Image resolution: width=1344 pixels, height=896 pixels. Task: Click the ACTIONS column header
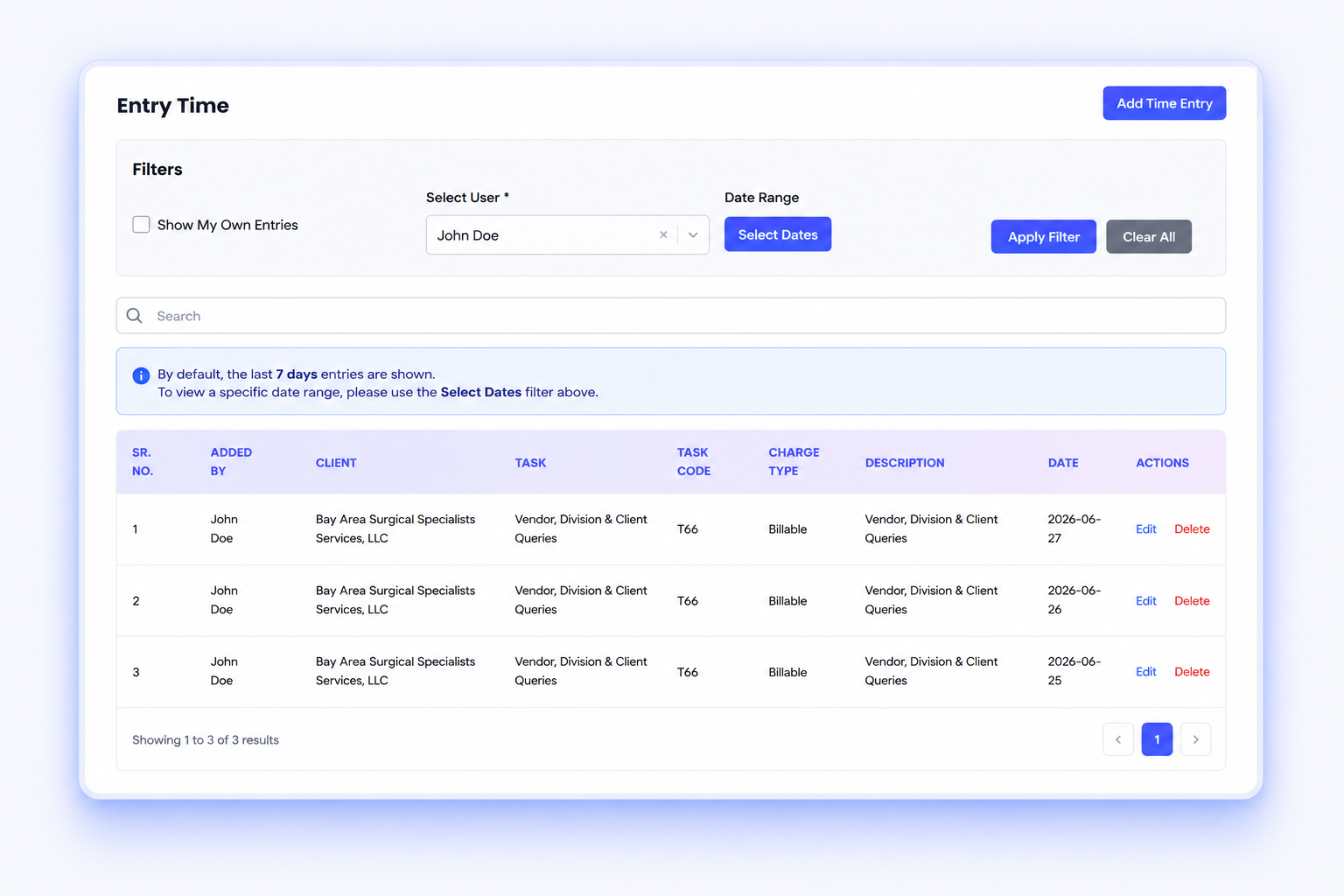point(1162,463)
